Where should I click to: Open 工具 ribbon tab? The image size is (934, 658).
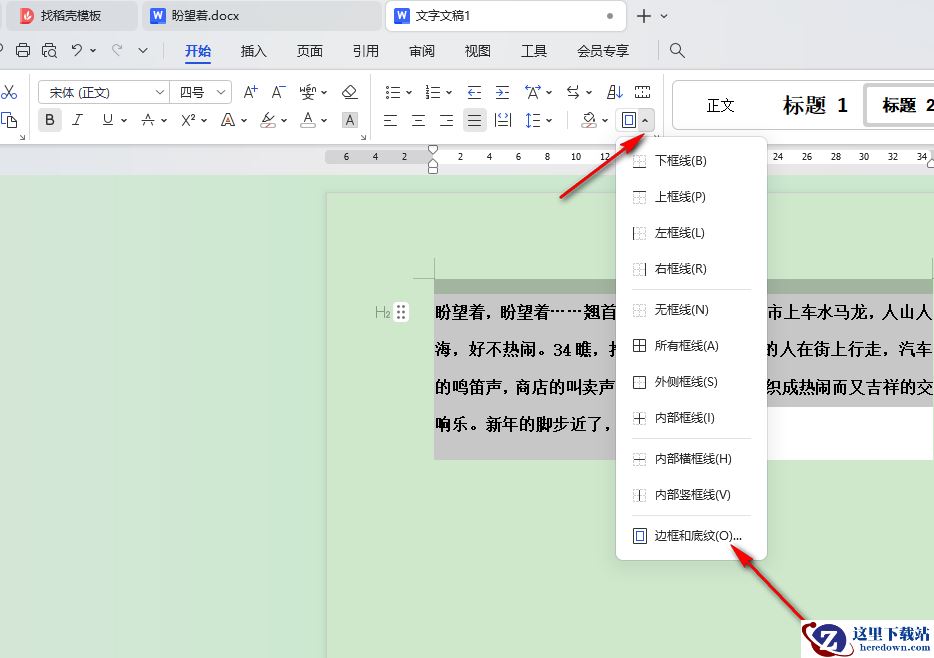[x=534, y=51]
